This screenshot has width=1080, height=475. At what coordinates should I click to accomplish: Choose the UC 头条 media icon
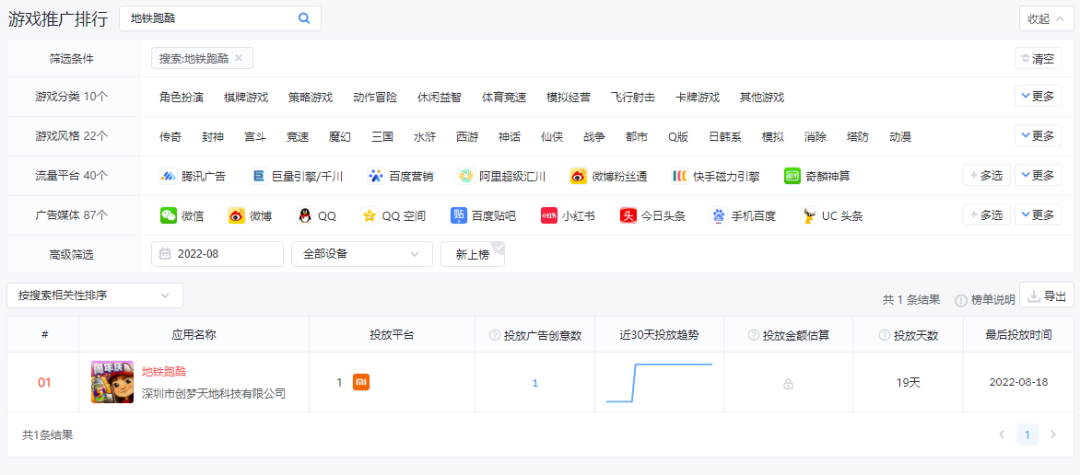(x=809, y=216)
